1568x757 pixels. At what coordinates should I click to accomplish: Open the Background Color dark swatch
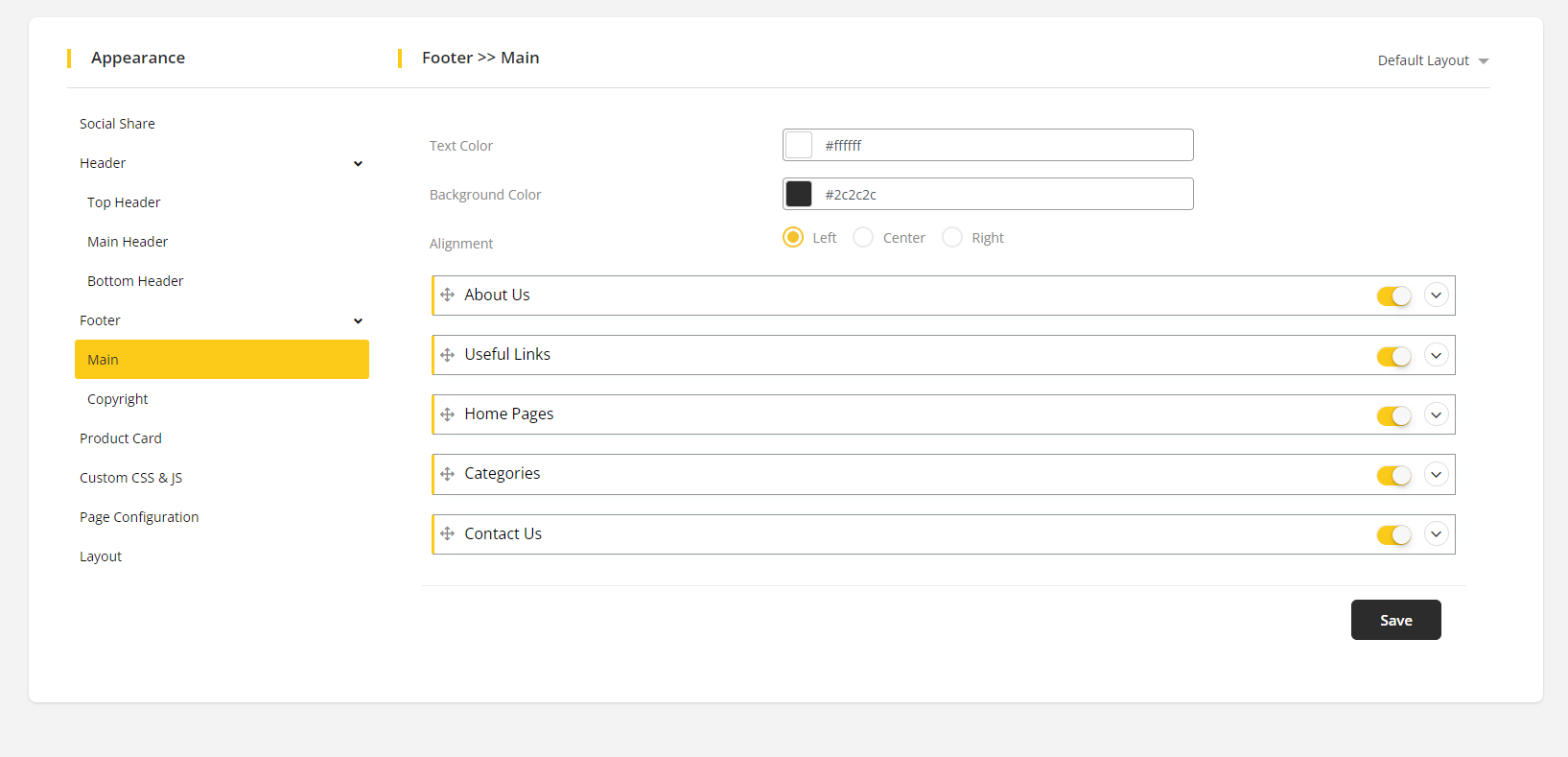(799, 194)
